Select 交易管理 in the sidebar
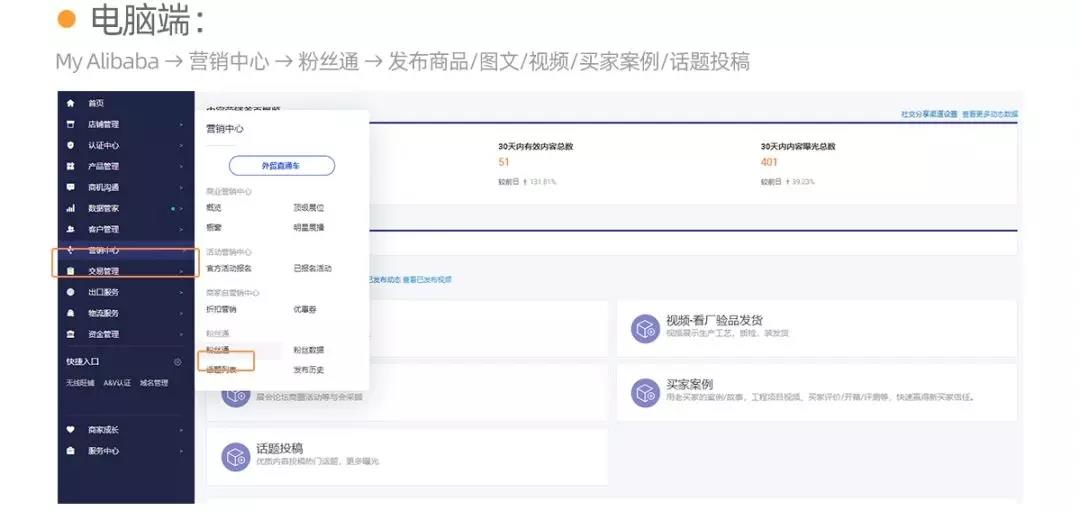This screenshot has width=1080, height=511. (103, 271)
